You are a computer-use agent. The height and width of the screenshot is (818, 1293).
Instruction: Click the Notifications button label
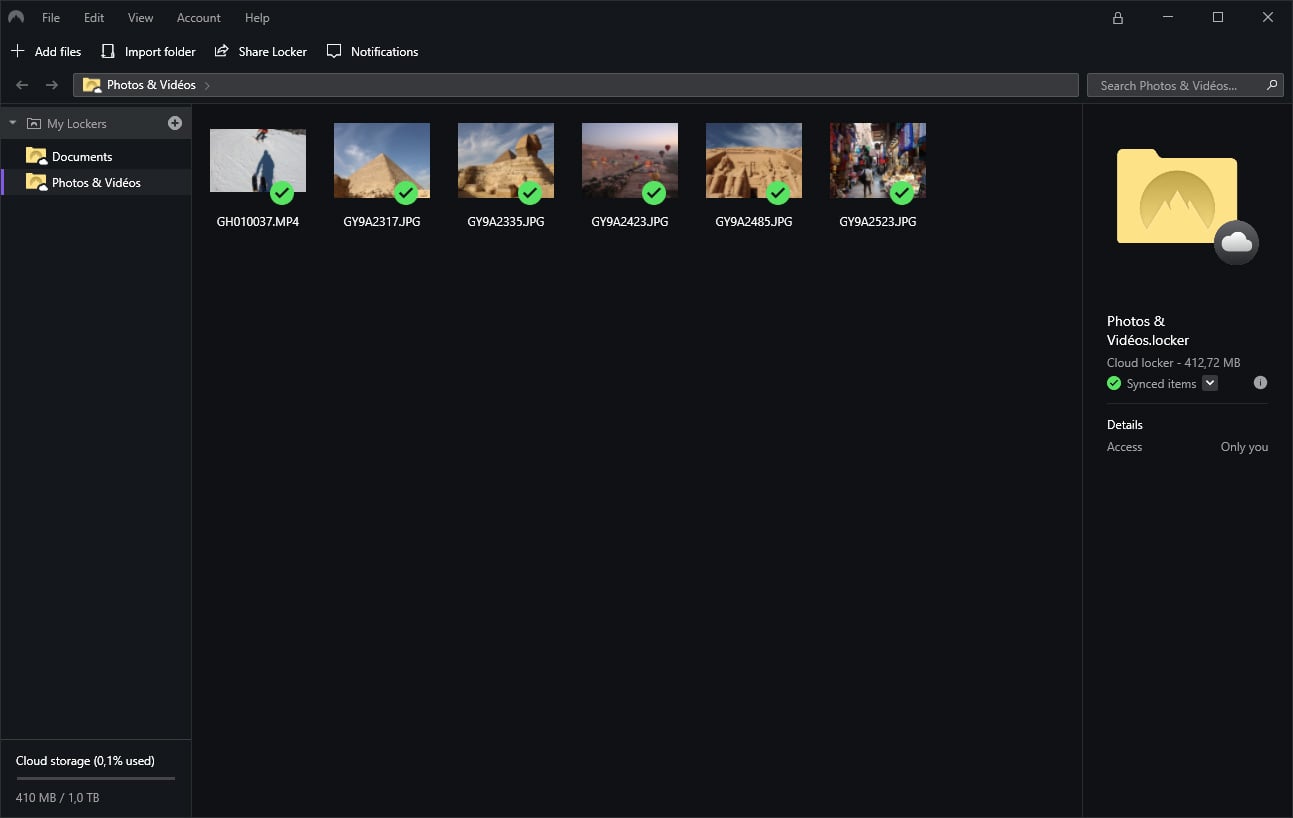[385, 52]
